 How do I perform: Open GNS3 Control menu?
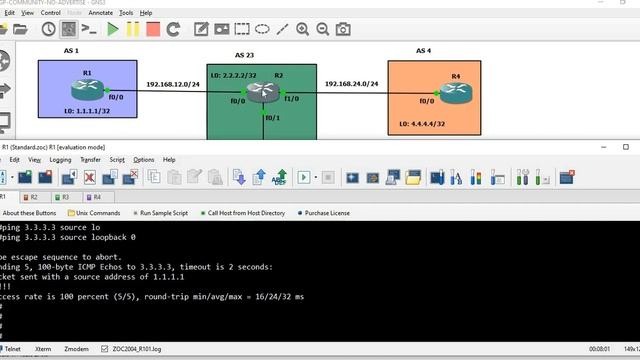(x=51, y=13)
